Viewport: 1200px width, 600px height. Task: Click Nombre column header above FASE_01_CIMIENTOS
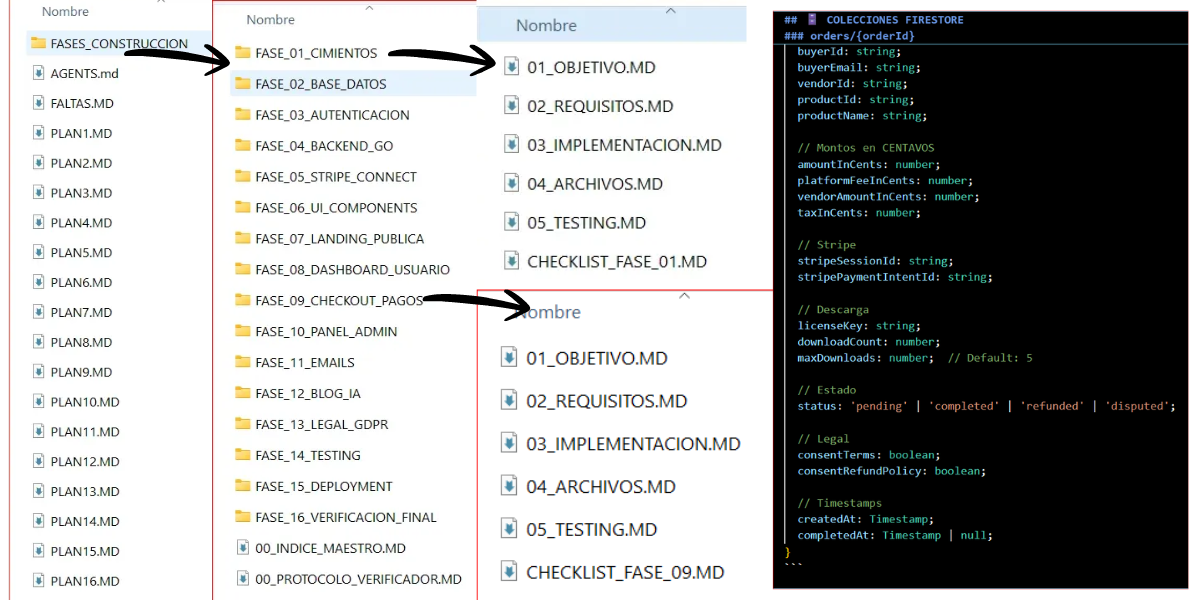coord(270,19)
